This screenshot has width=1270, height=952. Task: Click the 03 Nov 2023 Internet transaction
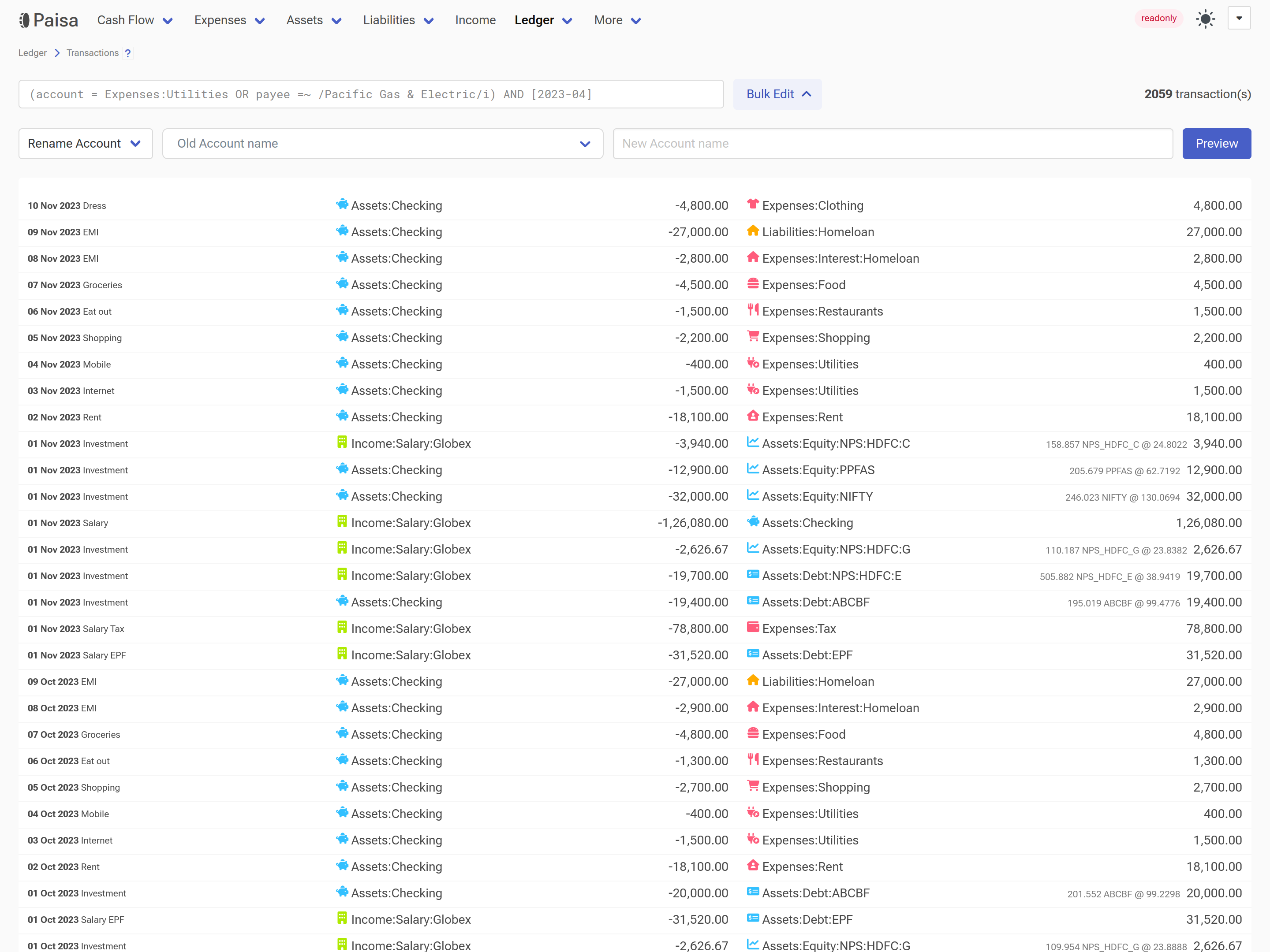(71, 391)
